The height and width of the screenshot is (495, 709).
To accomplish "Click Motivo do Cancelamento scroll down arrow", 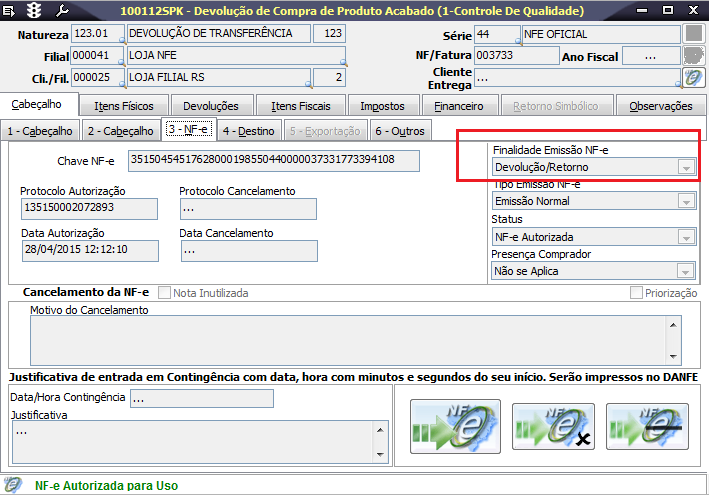I will [x=673, y=357].
